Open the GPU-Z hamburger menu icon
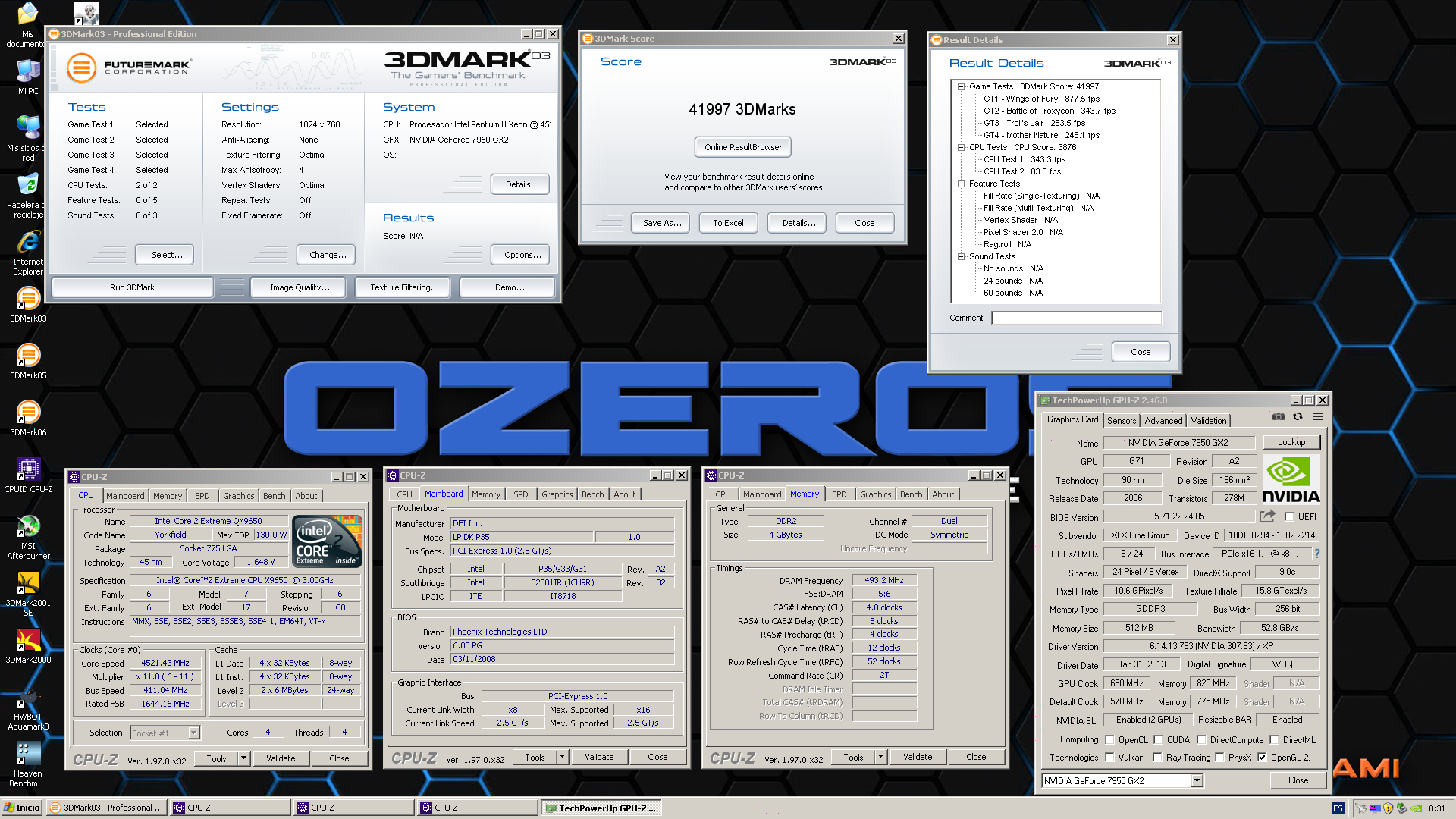1456x819 pixels. pyautogui.click(x=1318, y=417)
